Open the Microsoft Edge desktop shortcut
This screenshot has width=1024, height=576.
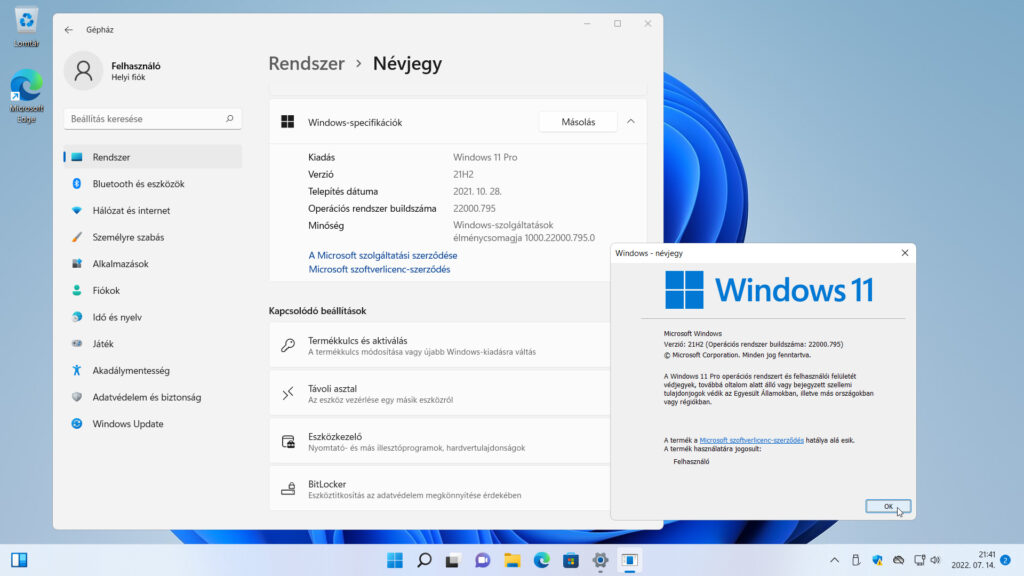coord(26,95)
